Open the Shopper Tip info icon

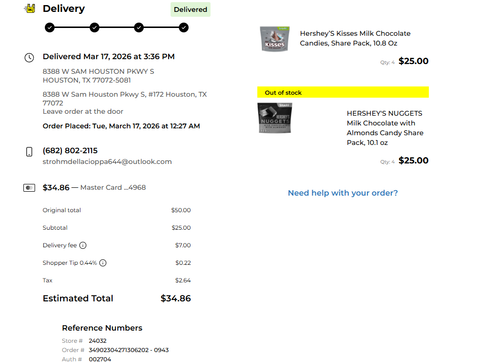click(x=103, y=263)
